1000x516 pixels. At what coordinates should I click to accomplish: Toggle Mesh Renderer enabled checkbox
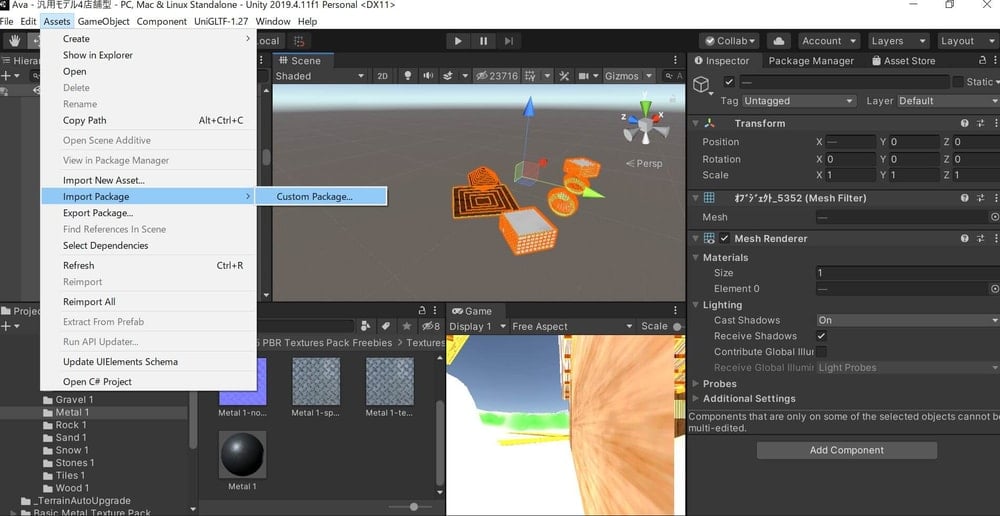click(x=724, y=239)
